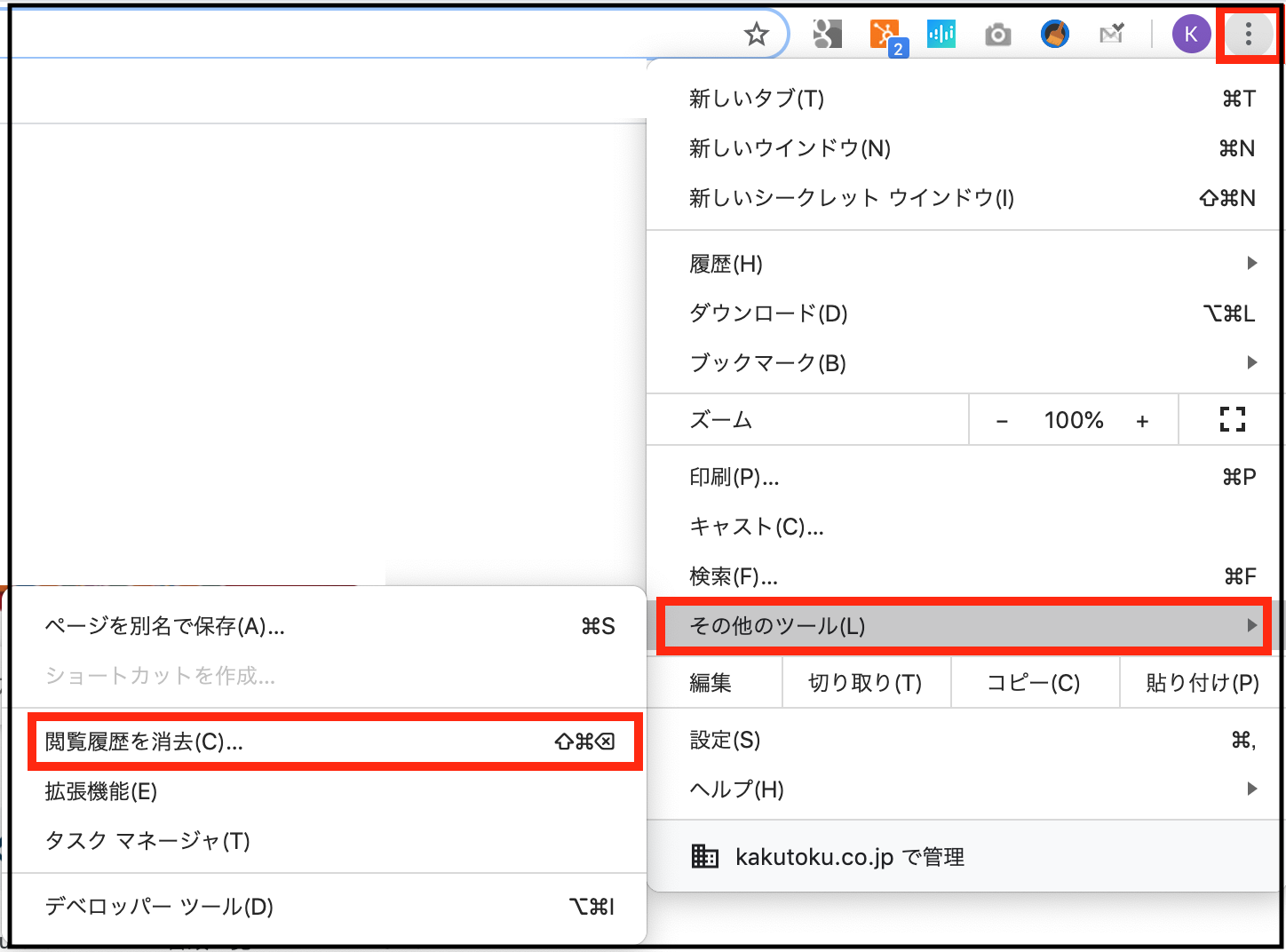This screenshot has height=952, width=1286.
Task: Click 切り取り(T) in edit row
Action: coord(866,682)
